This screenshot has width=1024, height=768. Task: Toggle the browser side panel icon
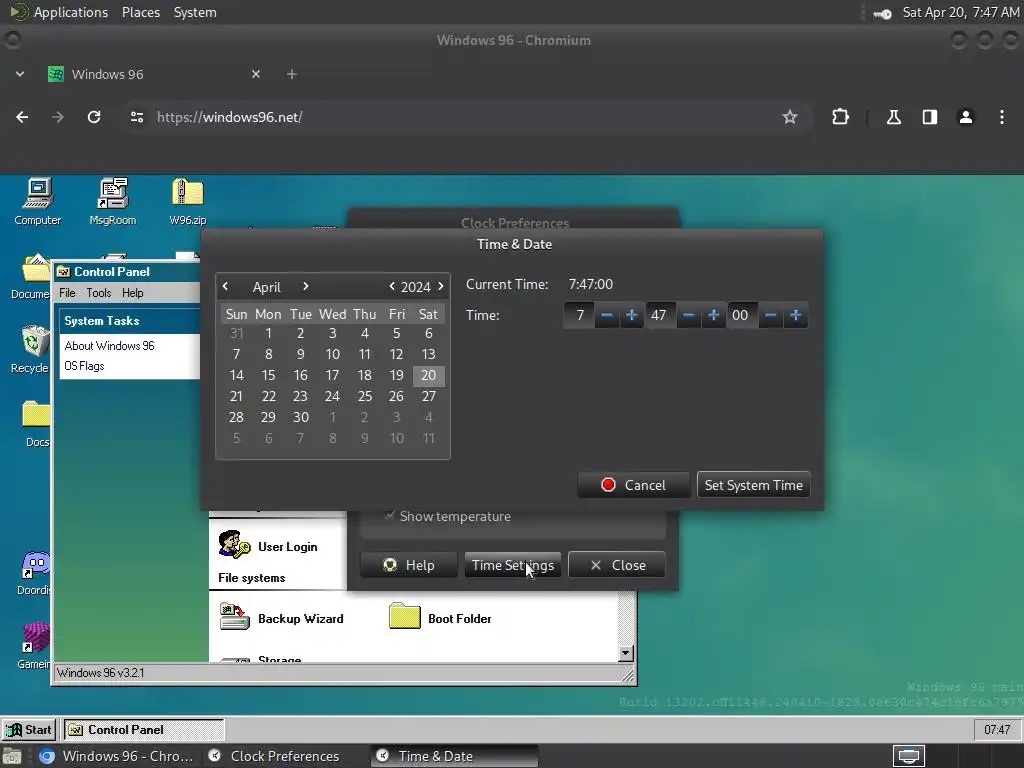click(929, 117)
